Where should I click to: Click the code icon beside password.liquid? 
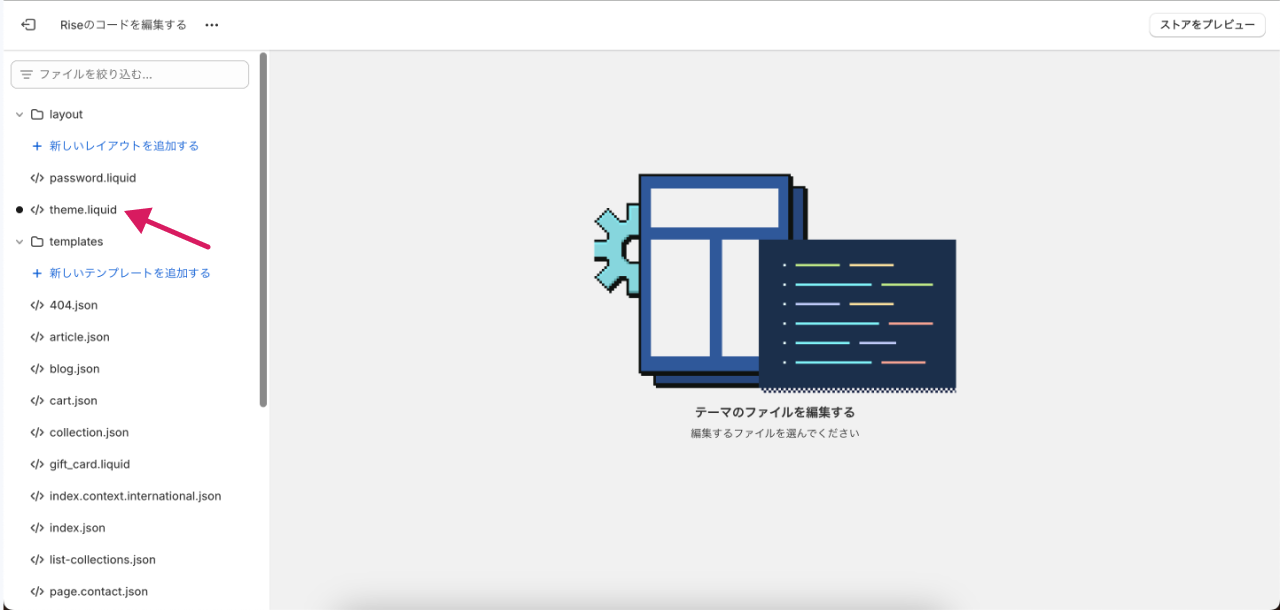[37, 178]
